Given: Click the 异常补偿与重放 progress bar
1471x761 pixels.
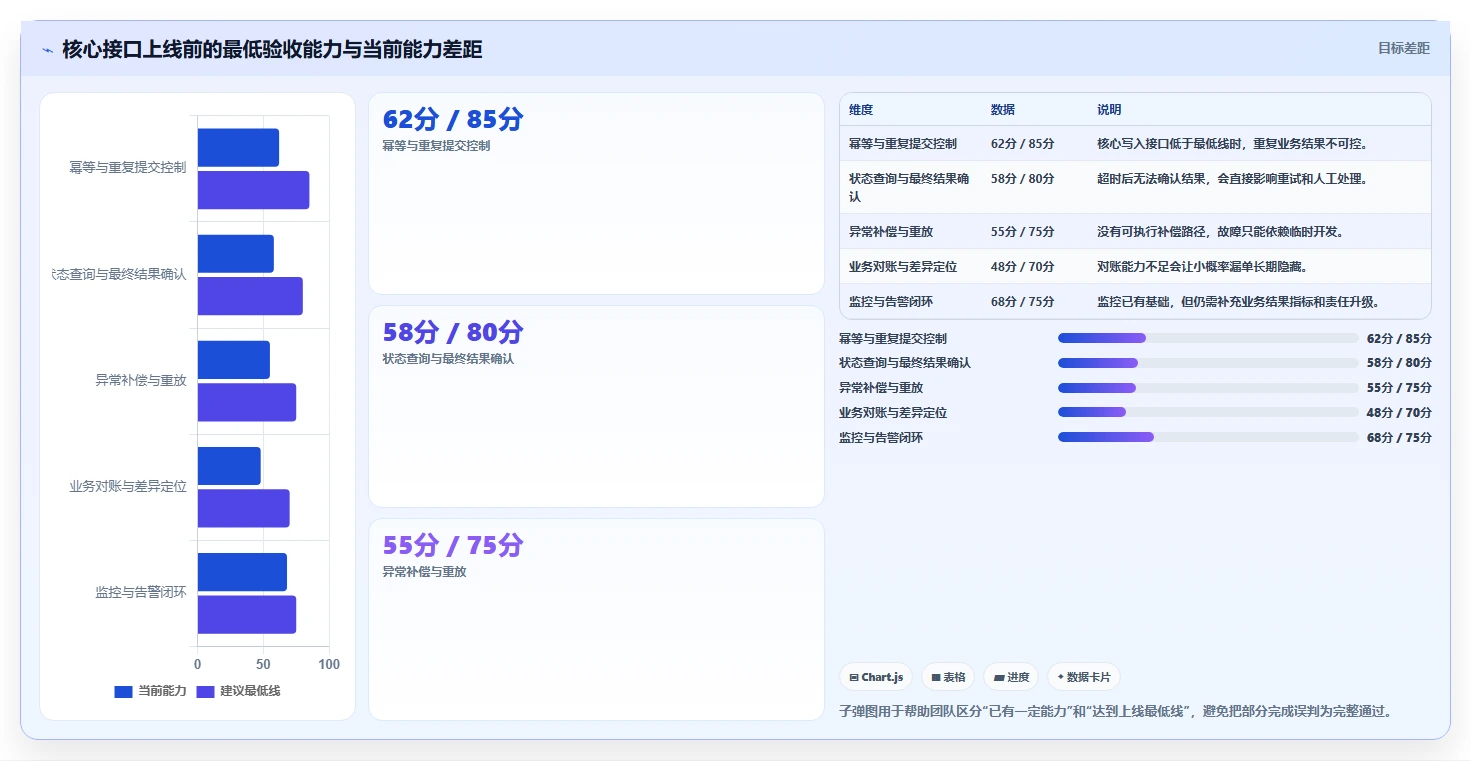Looking at the screenshot, I should click(1208, 388).
